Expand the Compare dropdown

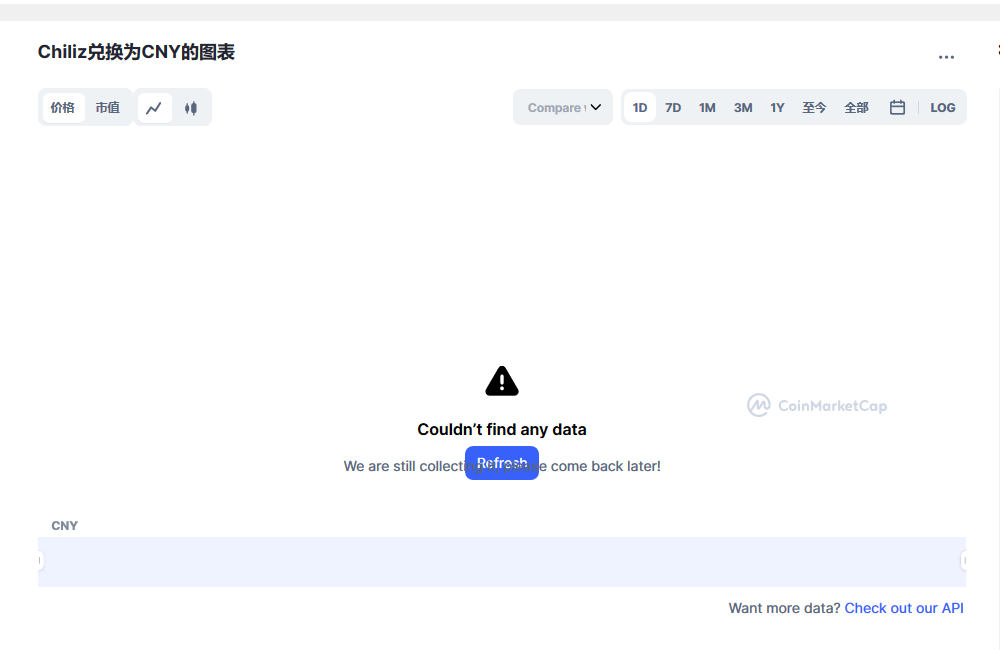point(563,107)
